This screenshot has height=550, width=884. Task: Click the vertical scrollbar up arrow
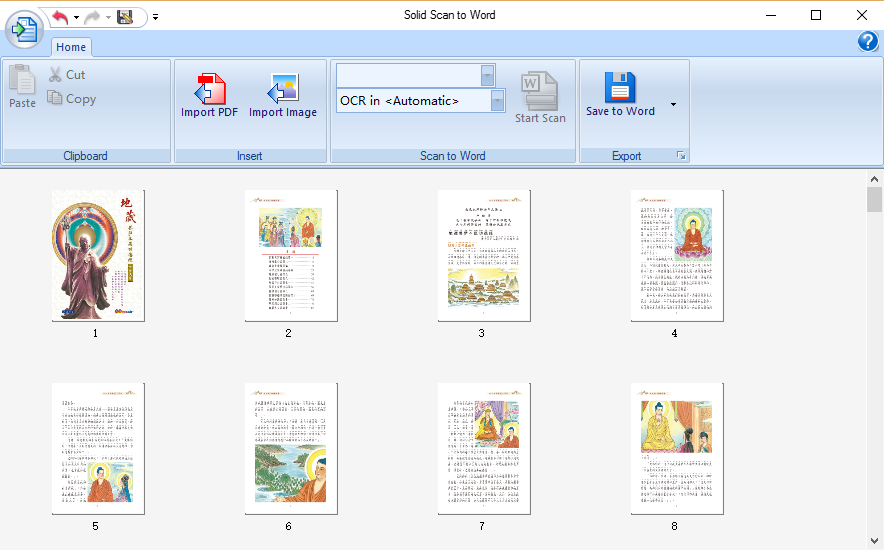[x=875, y=177]
